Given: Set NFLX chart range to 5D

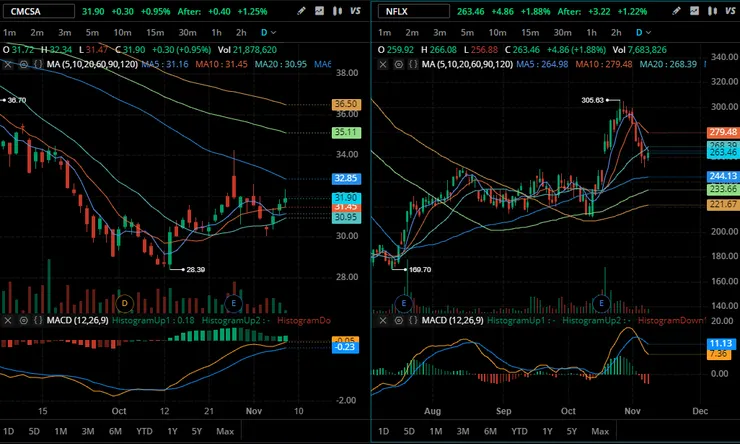Looking at the screenshot, I should (409, 431).
